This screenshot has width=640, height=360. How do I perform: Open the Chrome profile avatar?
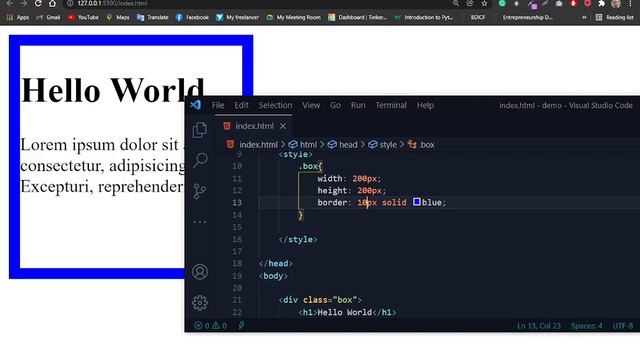(616, 4)
